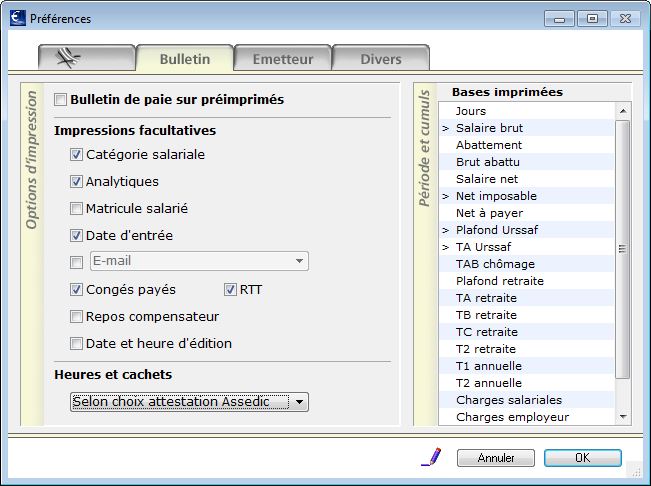Image resolution: width=651 pixels, height=486 pixels.
Task: Check Date et heure d'édition
Action: [x=76, y=344]
